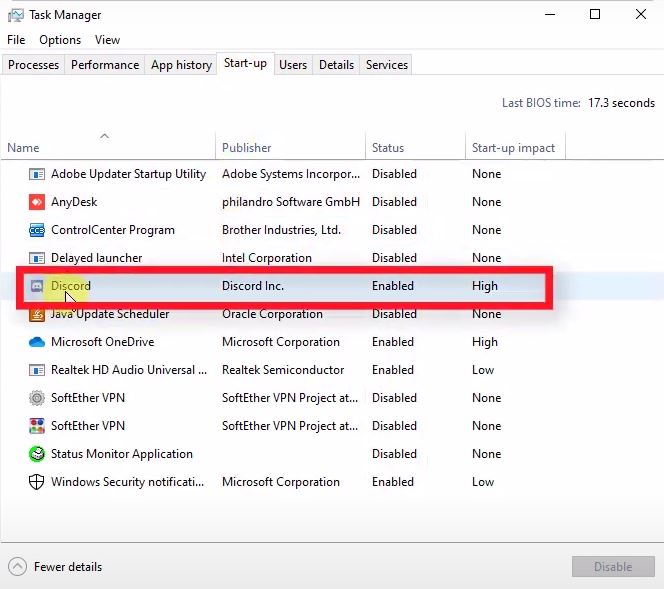Click the SoftEther VPN gear icon
Screen dimensions: 664x589
(x=37, y=398)
